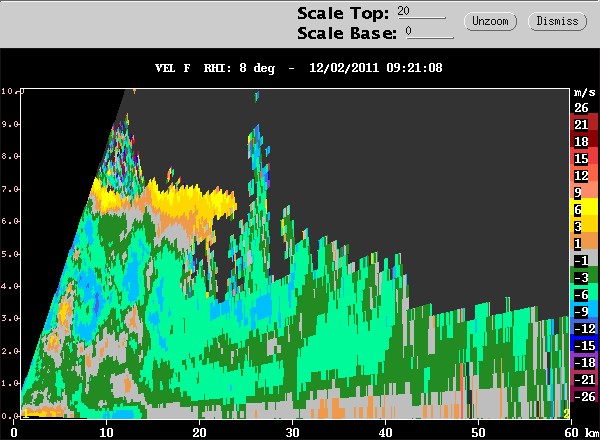The height and width of the screenshot is (440, 600).
Task: Click the 'Scale Top:' label
Action: 343,13
